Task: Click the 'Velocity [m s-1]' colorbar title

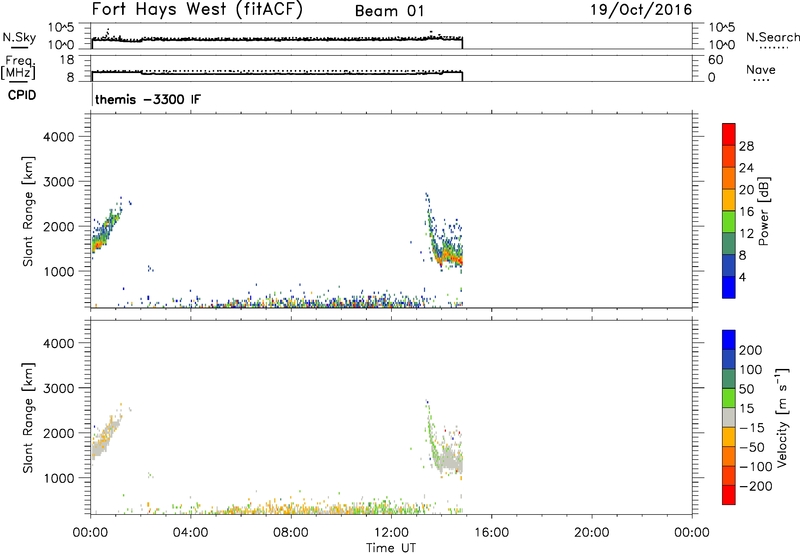Action: [x=782, y=417]
